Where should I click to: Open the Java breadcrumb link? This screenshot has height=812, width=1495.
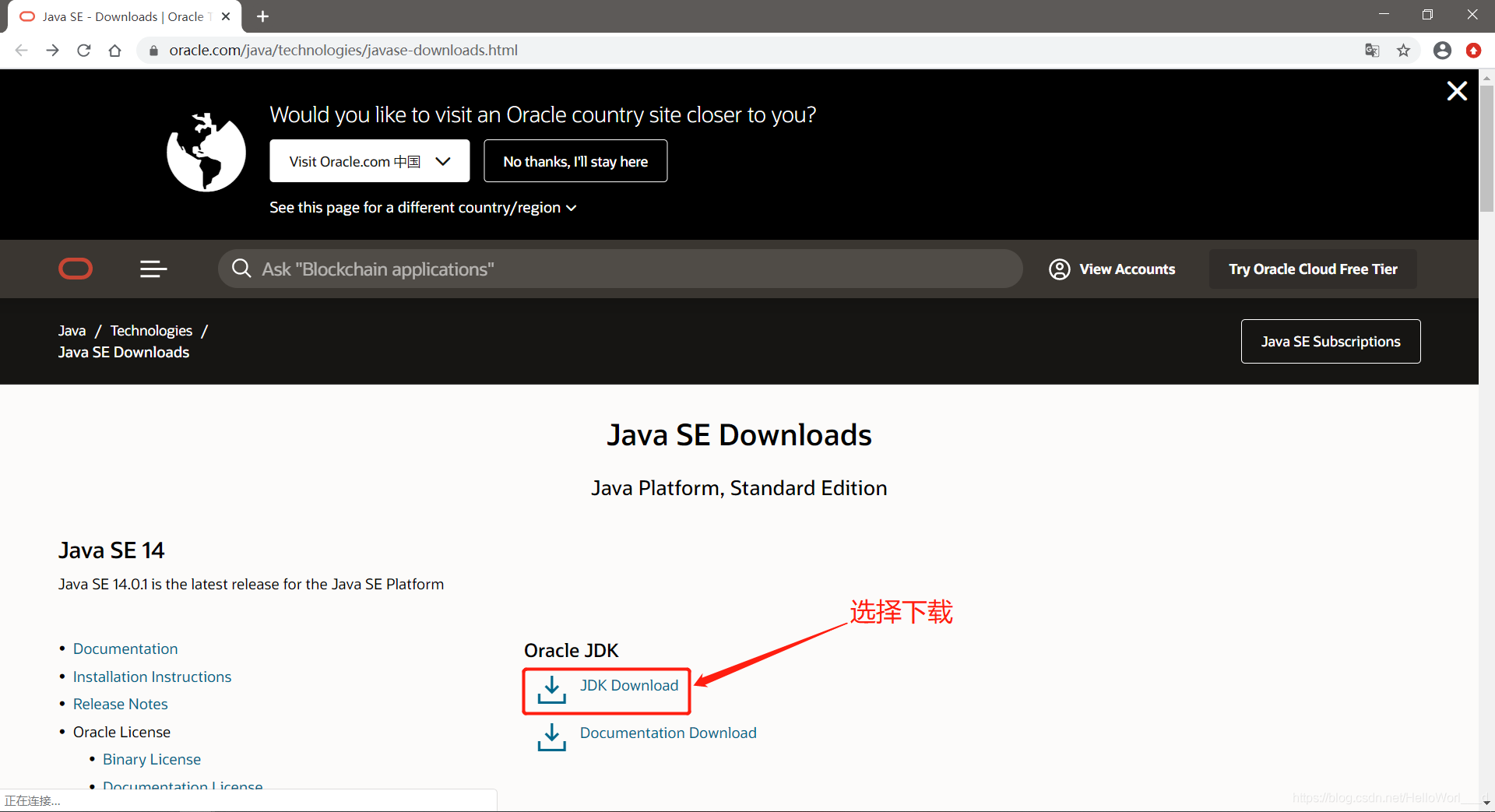(x=72, y=331)
